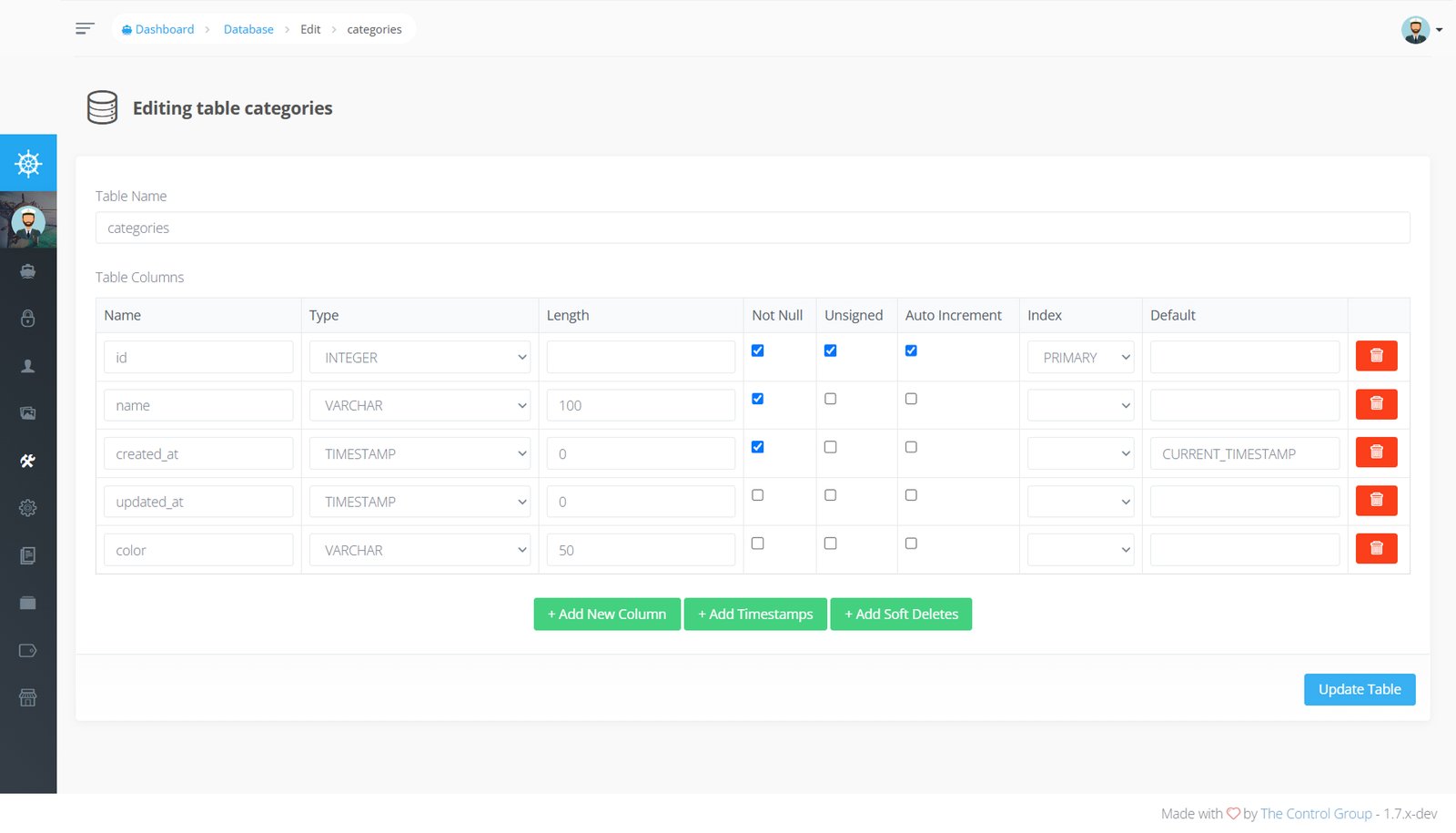
Task: Delete the name column with trash button
Action: pyautogui.click(x=1376, y=404)
